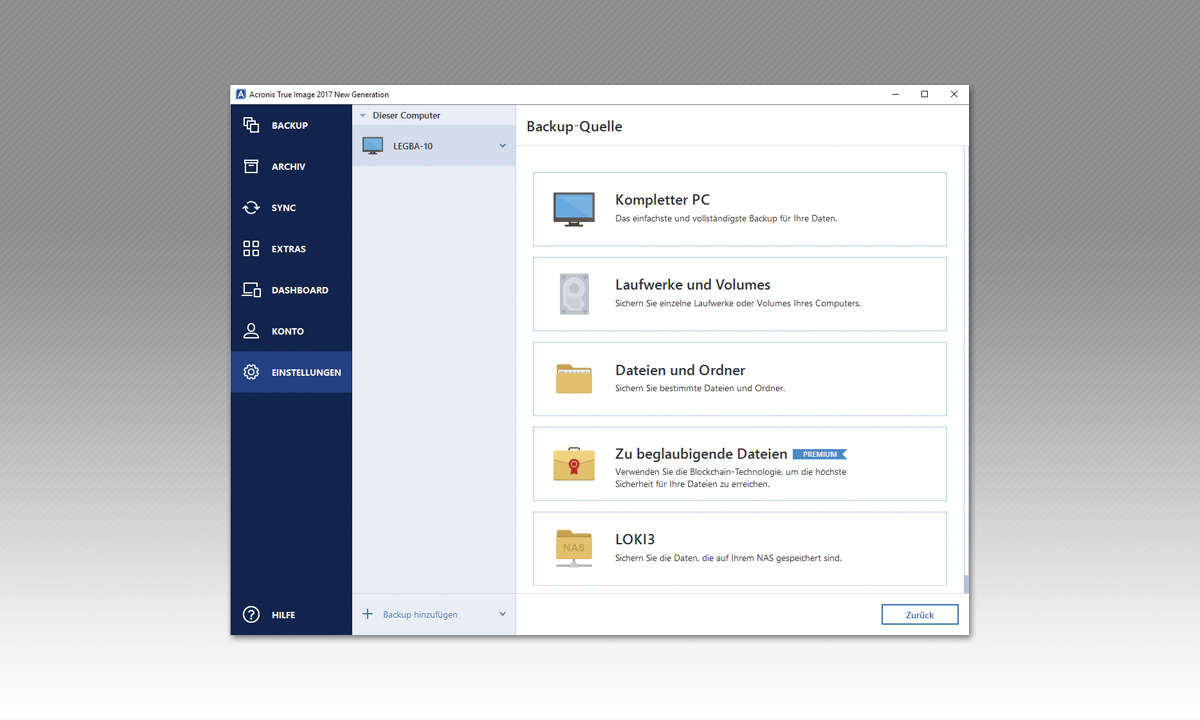Open the HILFE label
The width and height of the screenshot is (1200, 720).
[283, 615]
